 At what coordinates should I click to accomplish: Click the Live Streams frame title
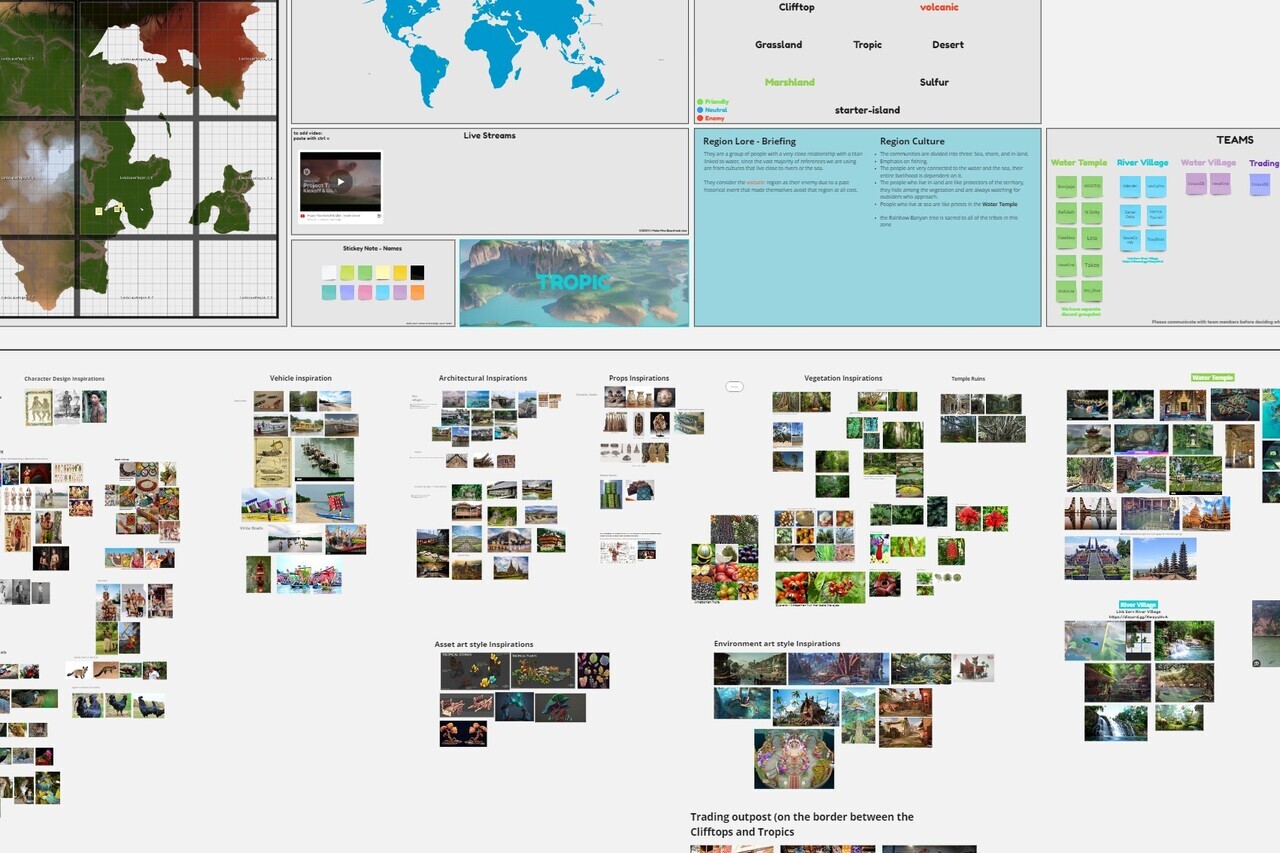489,135
